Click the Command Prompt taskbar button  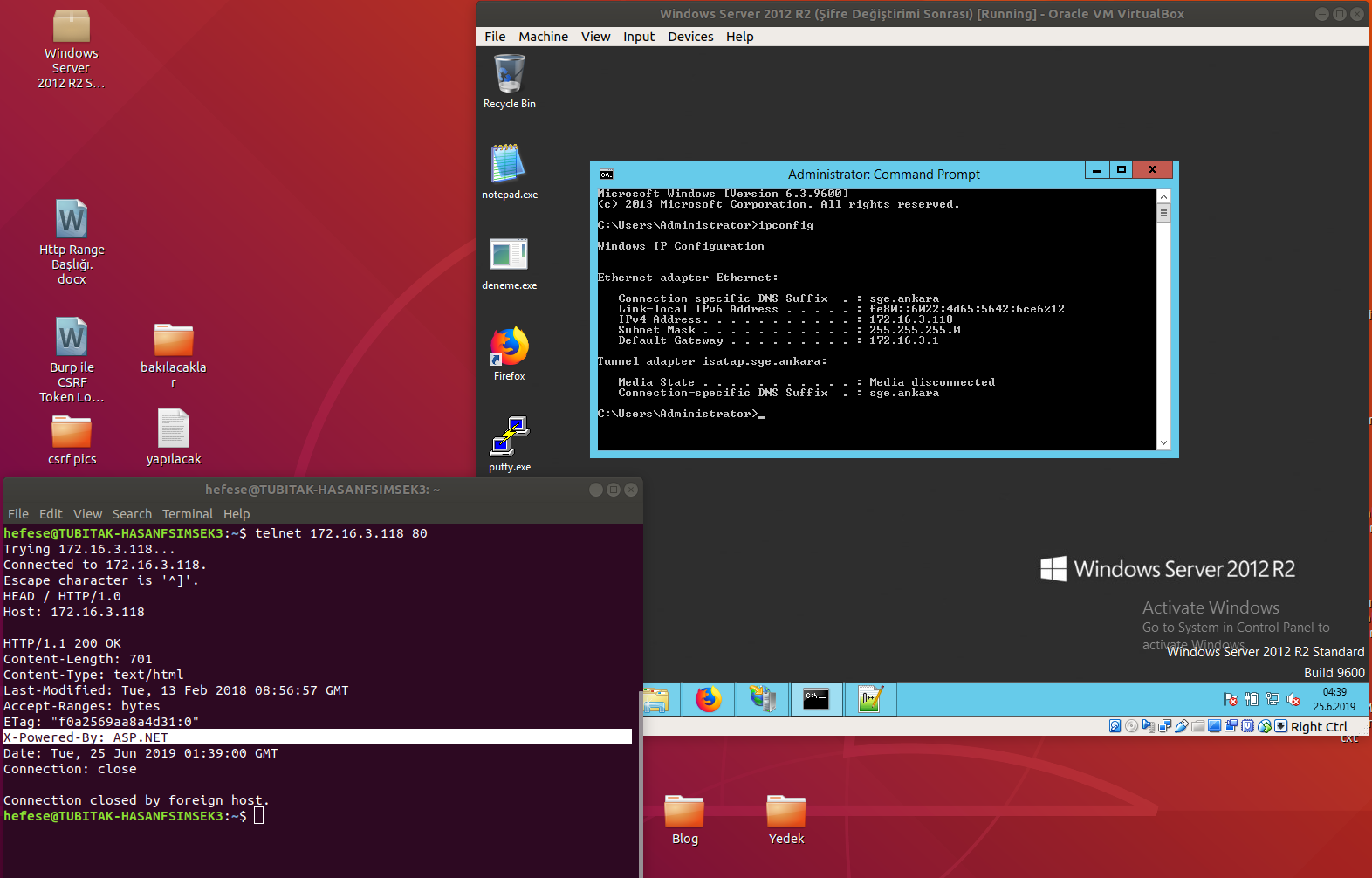816,699
